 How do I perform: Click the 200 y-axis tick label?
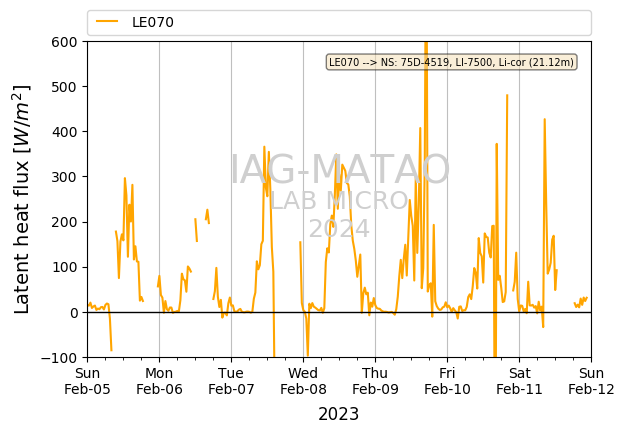[64, 222]
